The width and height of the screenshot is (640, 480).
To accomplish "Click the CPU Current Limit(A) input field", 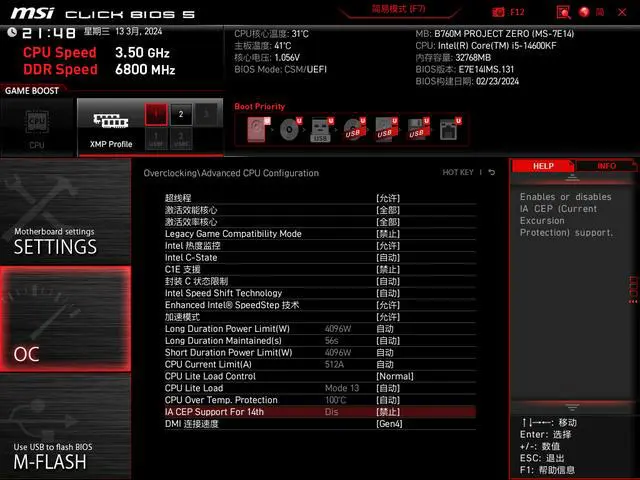I will [384, 364].
